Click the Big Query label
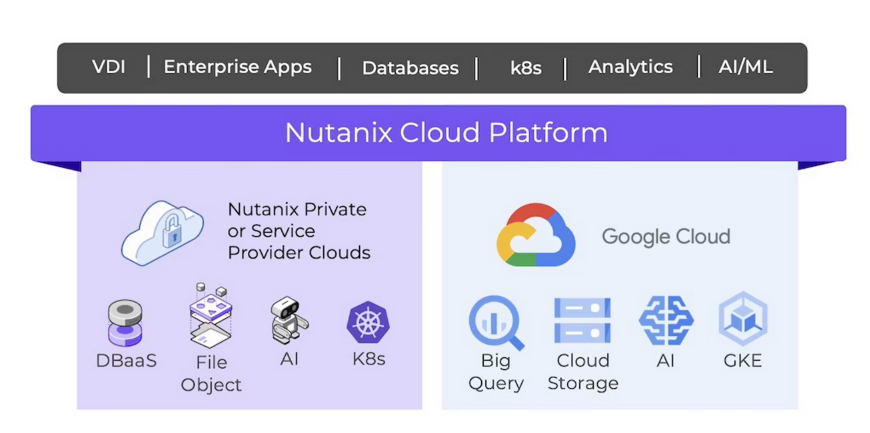Image resolution: width=870 pixels, height=433 pixels. (496, 372)
